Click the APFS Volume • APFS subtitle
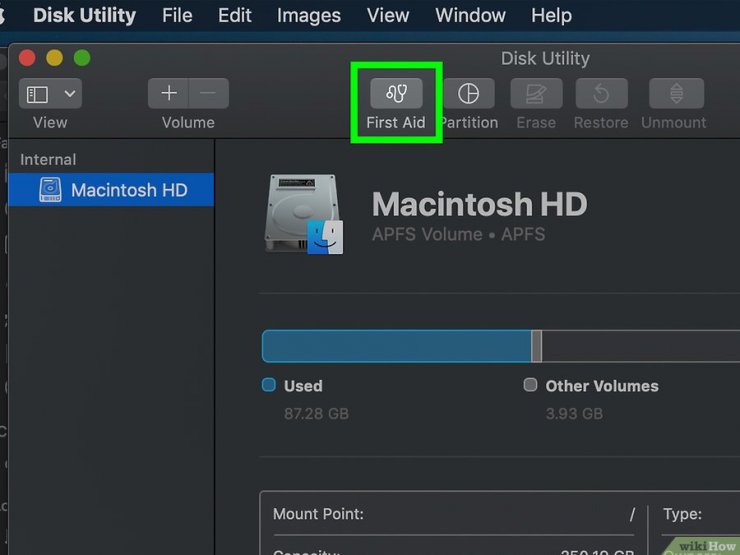Screen dimensions: 740x555 click(x=458, y=234)
